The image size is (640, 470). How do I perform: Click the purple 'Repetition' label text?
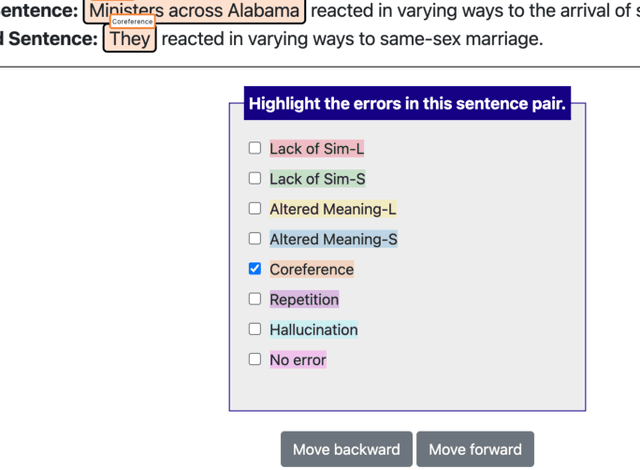304,299
